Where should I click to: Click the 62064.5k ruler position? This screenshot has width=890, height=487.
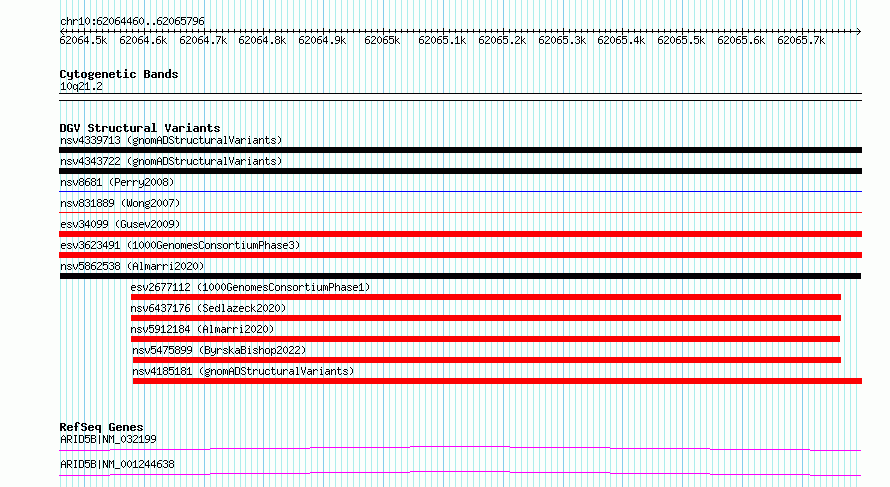83,40
